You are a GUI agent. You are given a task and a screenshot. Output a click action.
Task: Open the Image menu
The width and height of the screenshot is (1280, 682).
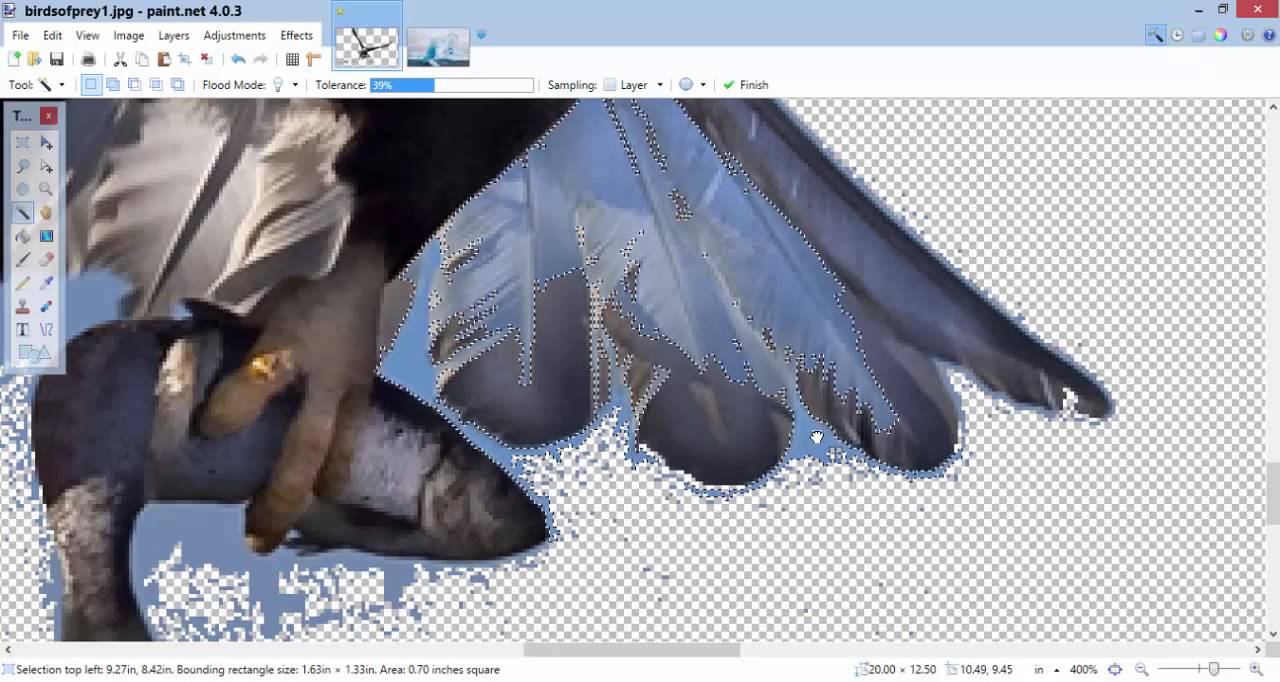coord(128,35)
